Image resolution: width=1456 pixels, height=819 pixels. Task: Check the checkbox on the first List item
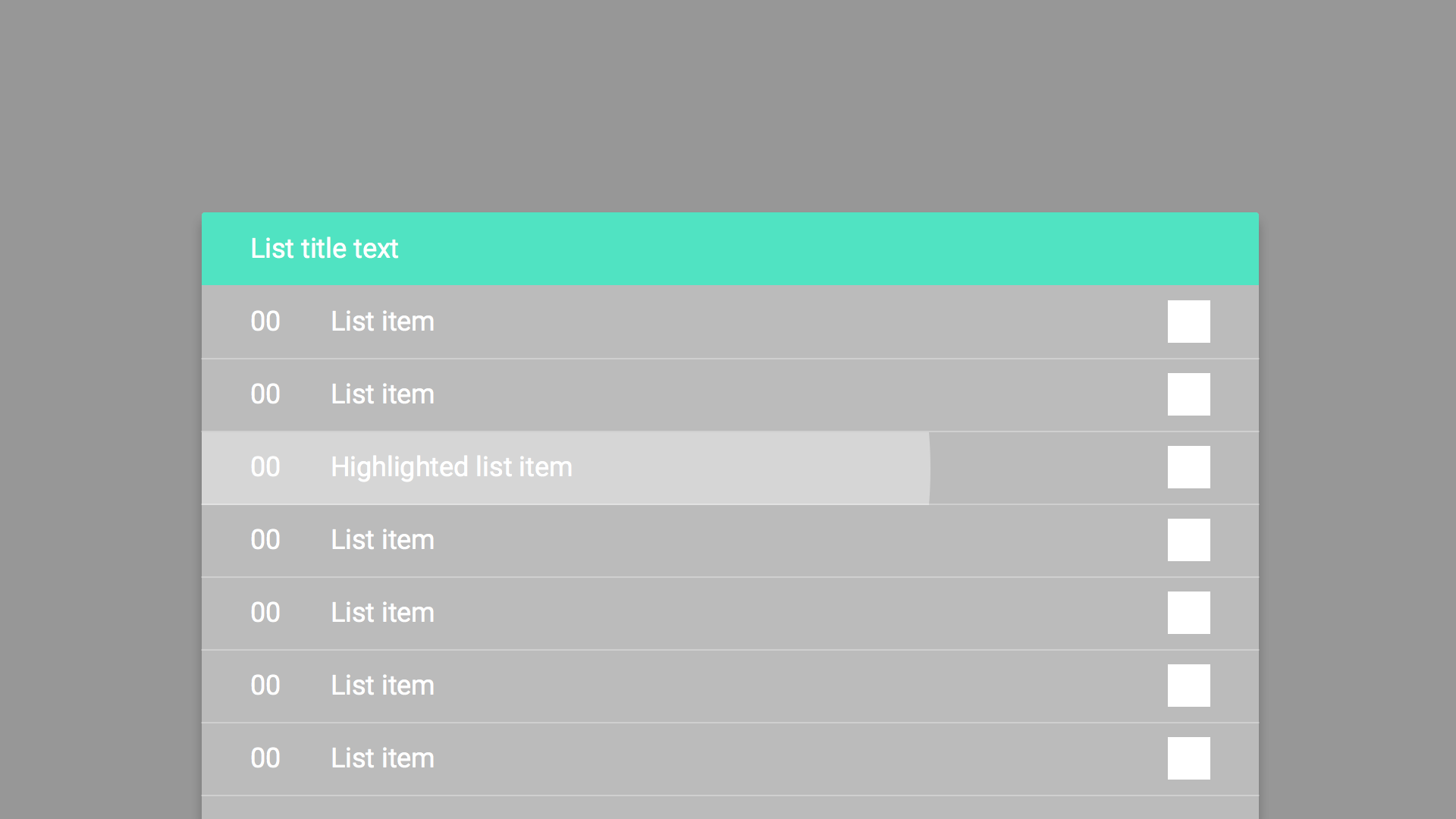point(1189,321)
